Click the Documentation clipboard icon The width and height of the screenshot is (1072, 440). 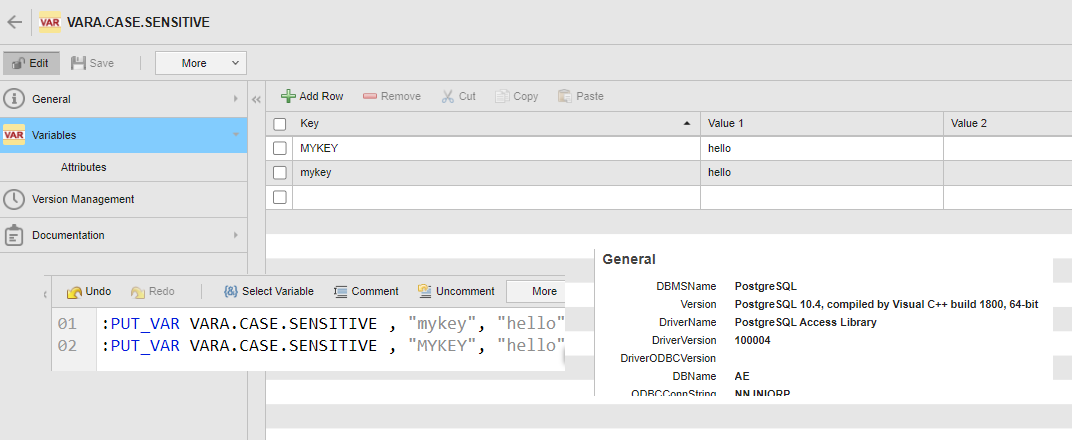pos(14,235)
